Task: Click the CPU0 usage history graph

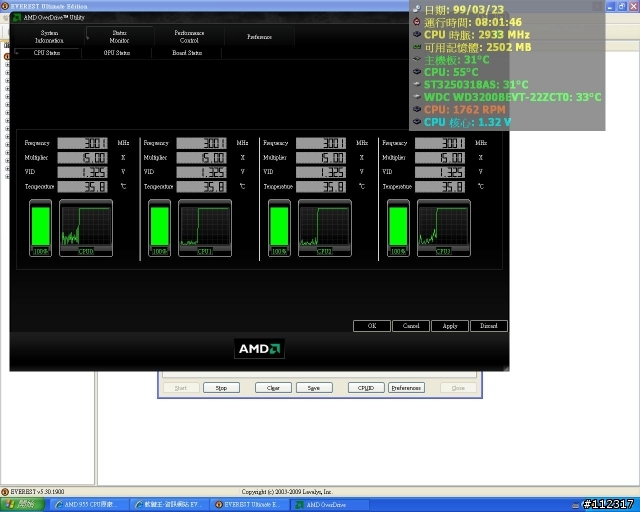Action: 86,228
